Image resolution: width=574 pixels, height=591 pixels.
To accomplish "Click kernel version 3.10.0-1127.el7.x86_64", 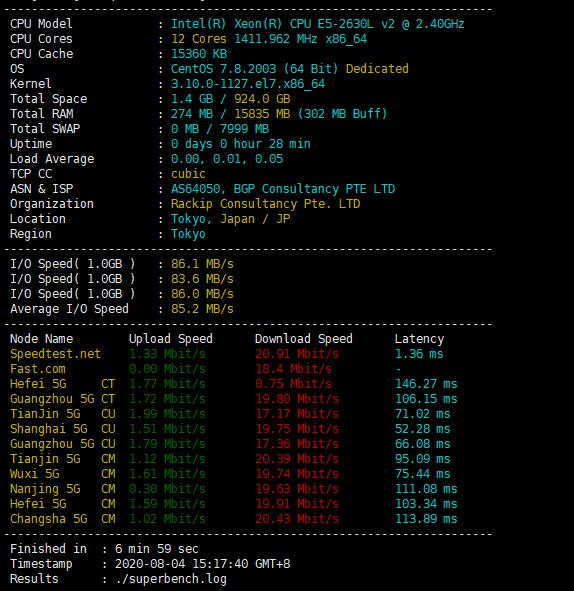I will (248, 84).
